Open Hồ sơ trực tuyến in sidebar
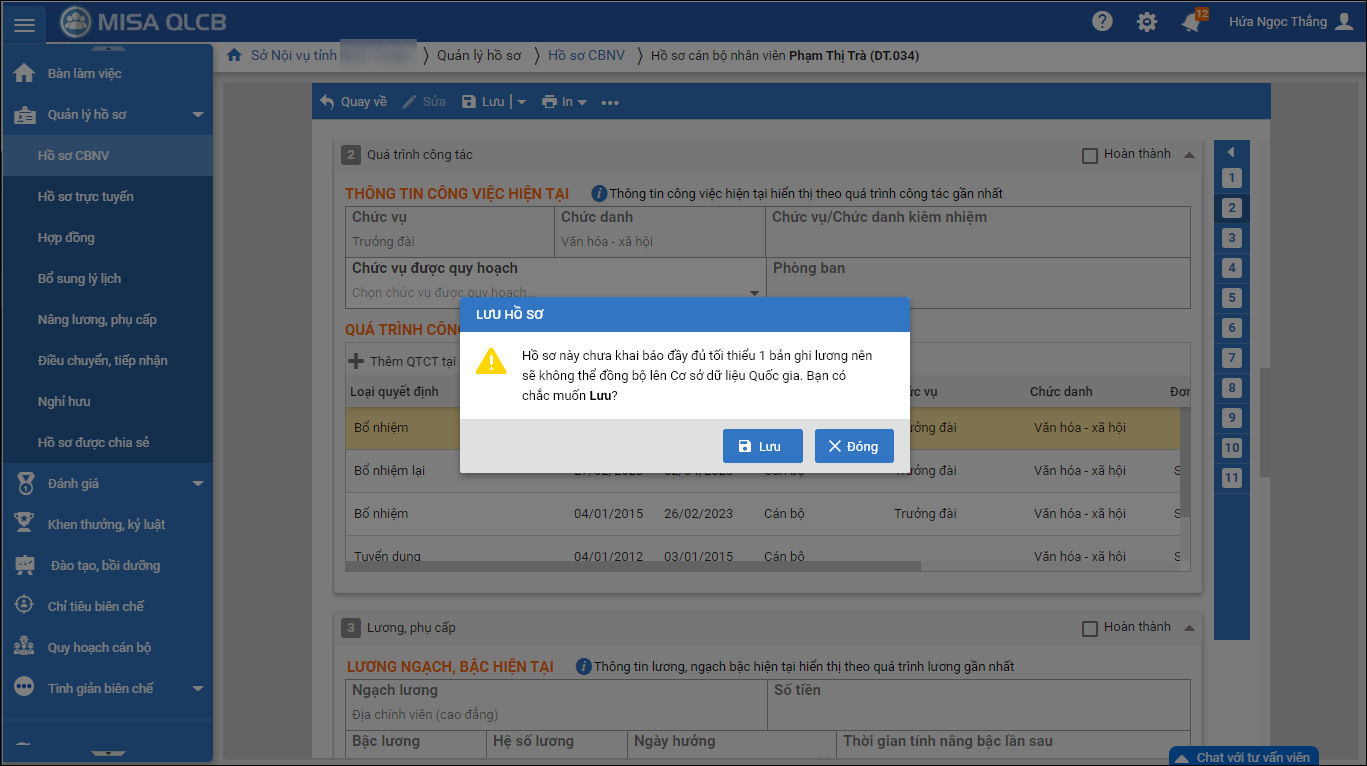1367x766 pixels. (85, 197)
